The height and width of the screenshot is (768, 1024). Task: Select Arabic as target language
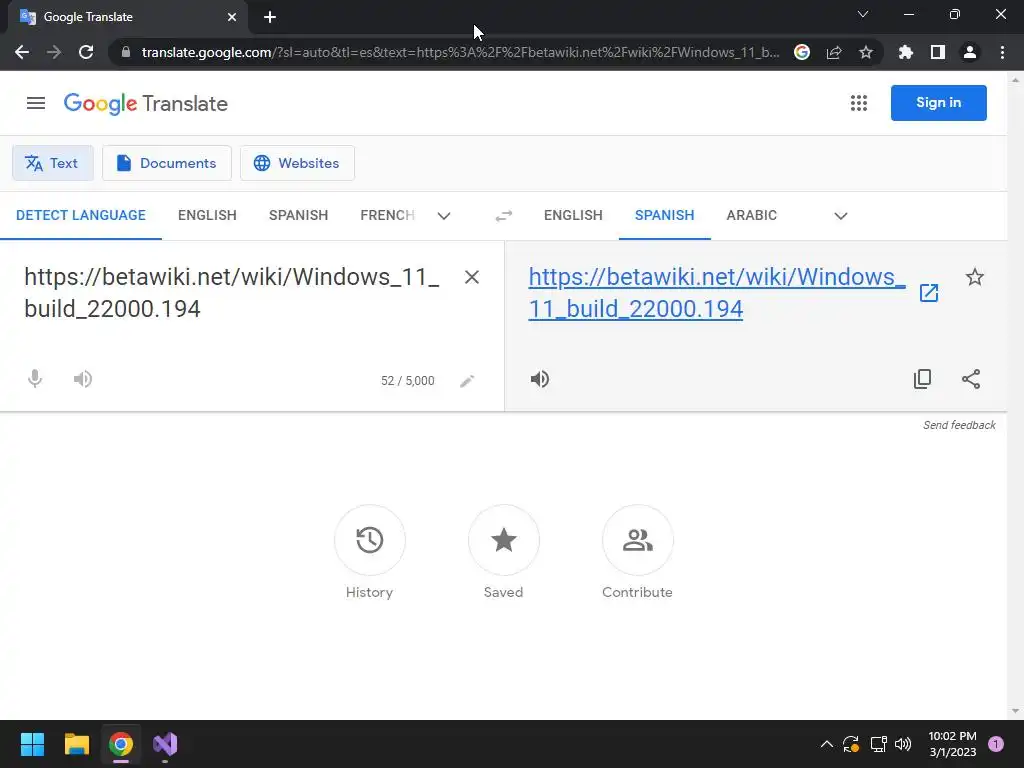752,216
